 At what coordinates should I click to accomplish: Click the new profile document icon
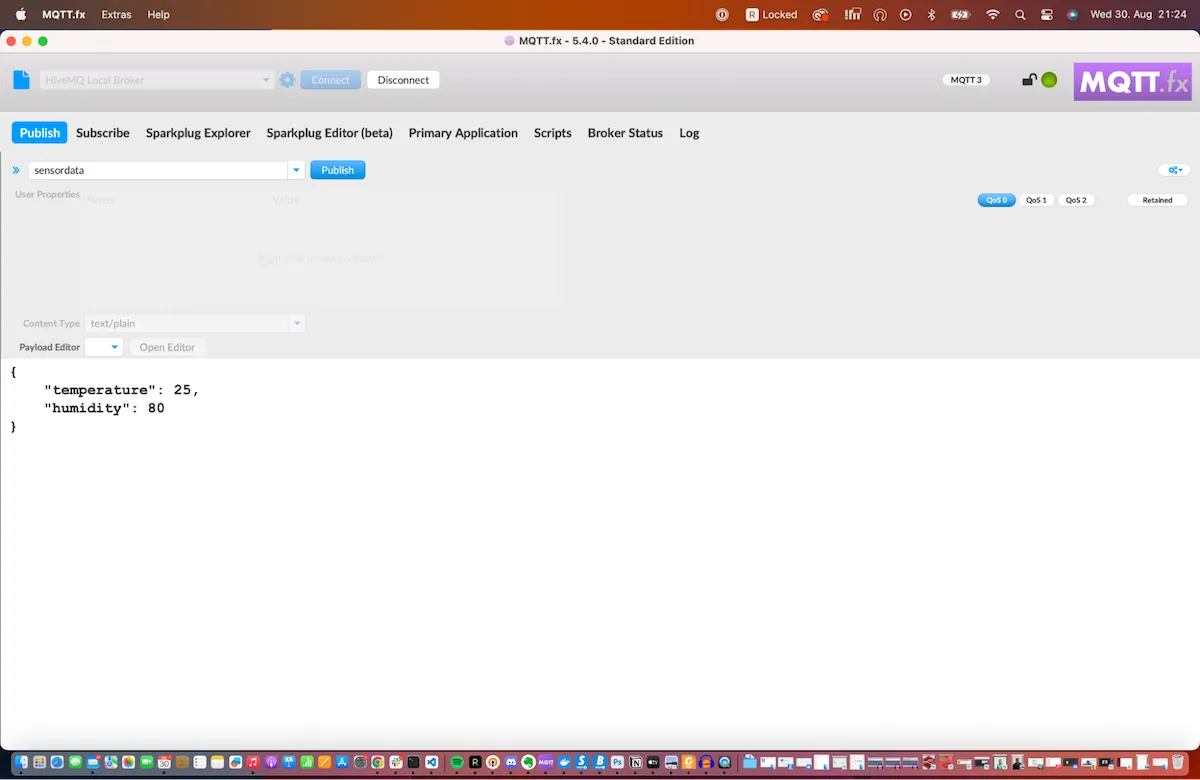pos(21,80)
